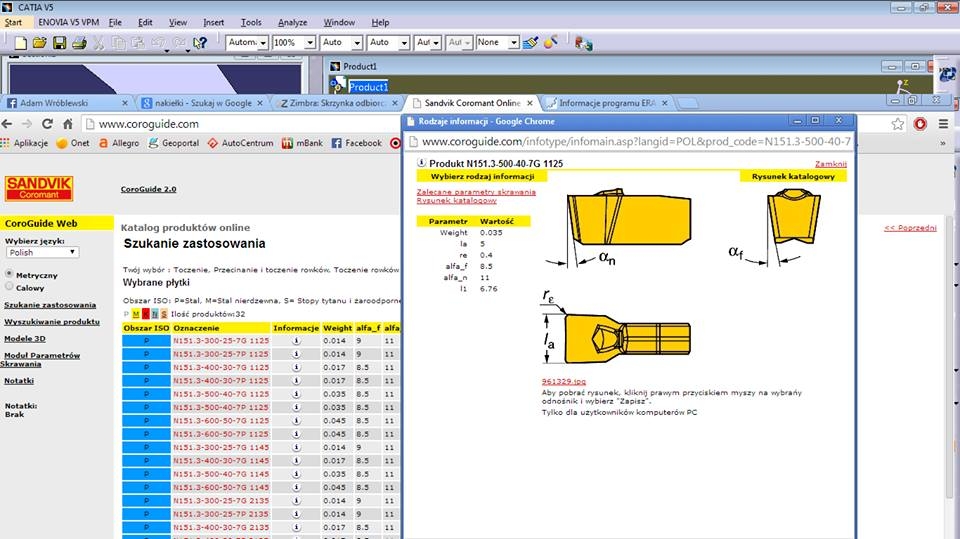Click the Open folder icon in CATIA toolbar
Screen dimensions: 960x539
40,43
